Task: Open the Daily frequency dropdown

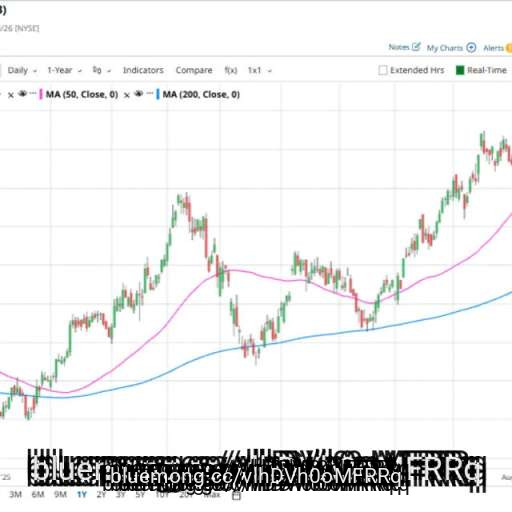Action: pos(22,70)
